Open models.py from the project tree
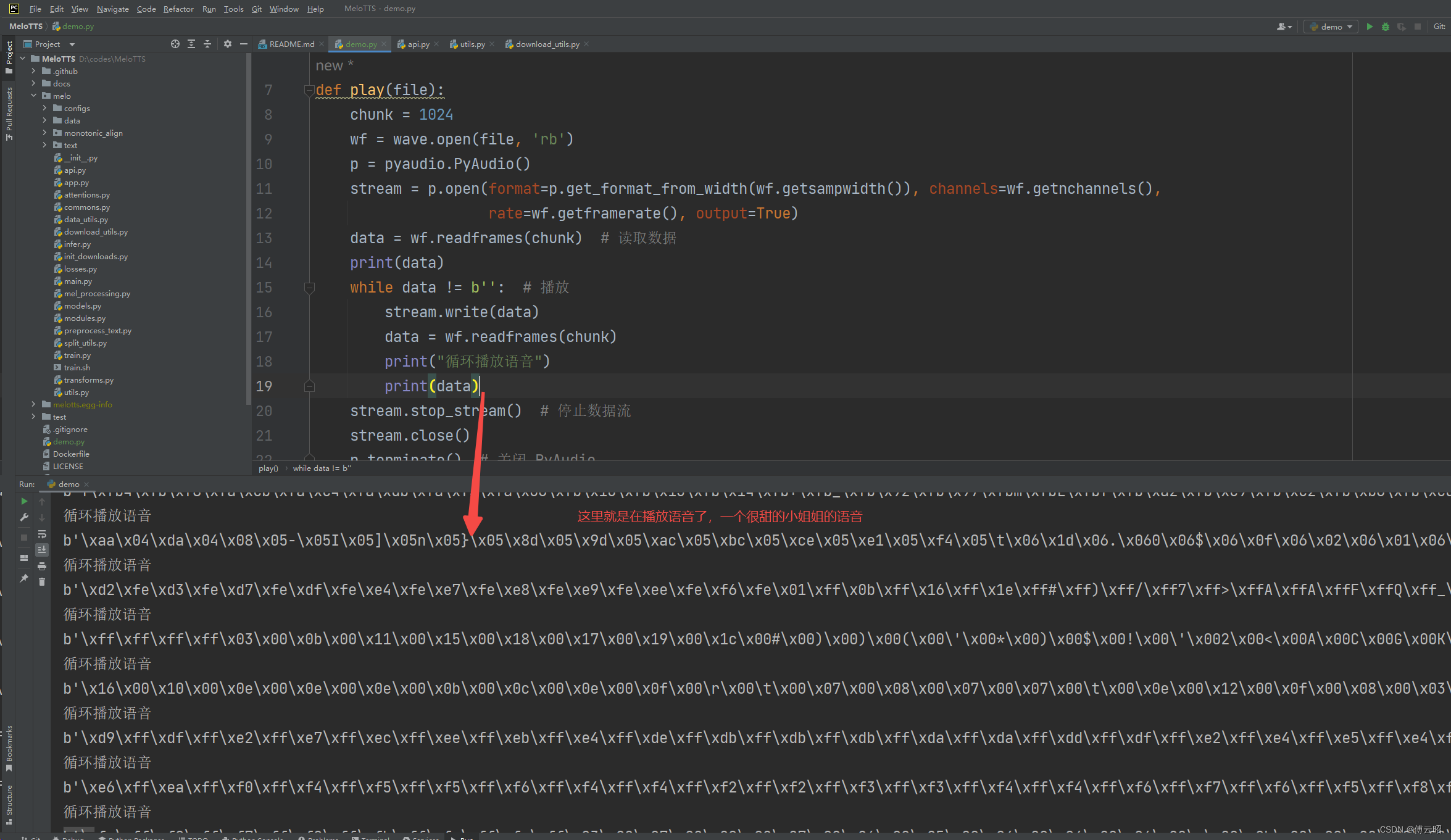This screenshot has width=1451, height=840. click(x=82, y=306)
